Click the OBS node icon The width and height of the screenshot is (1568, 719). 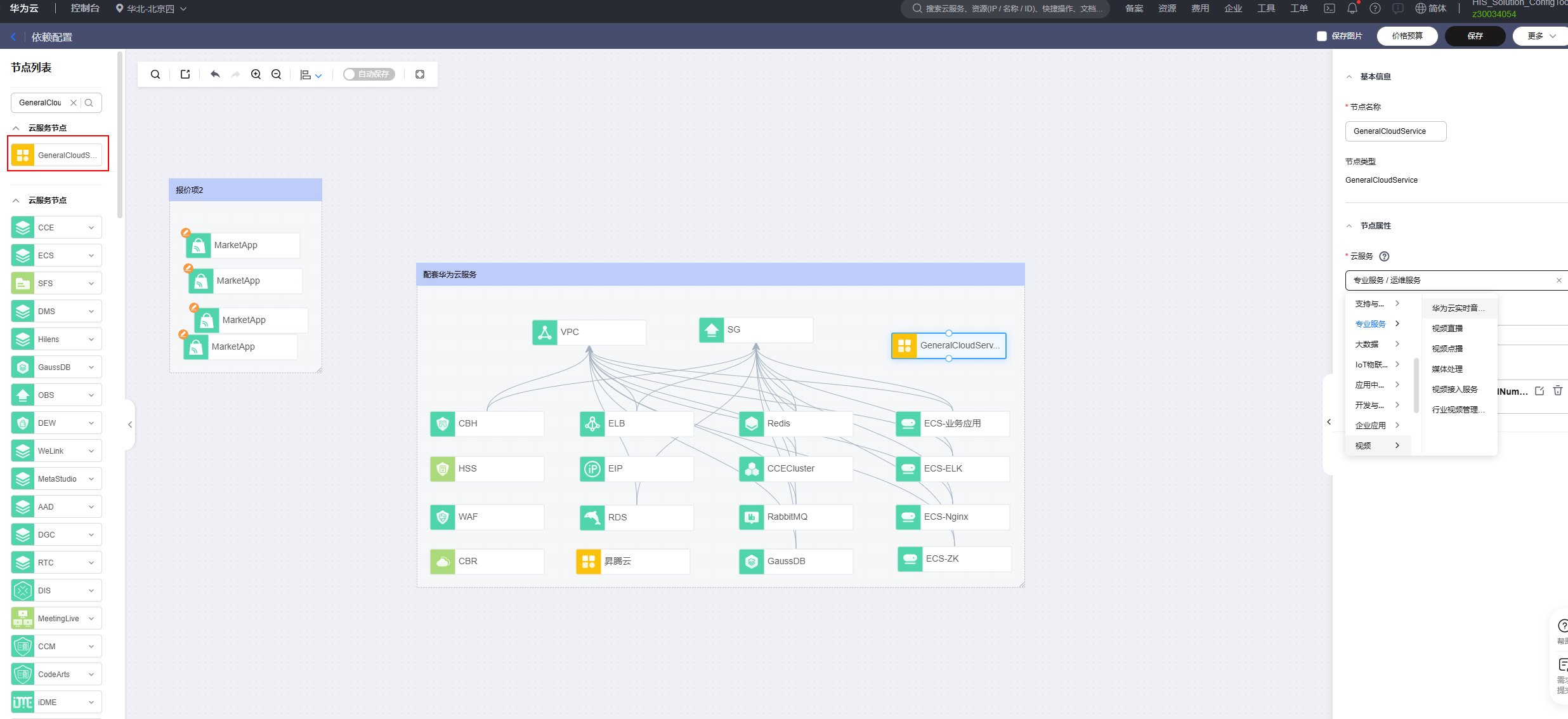pos(23,395)
